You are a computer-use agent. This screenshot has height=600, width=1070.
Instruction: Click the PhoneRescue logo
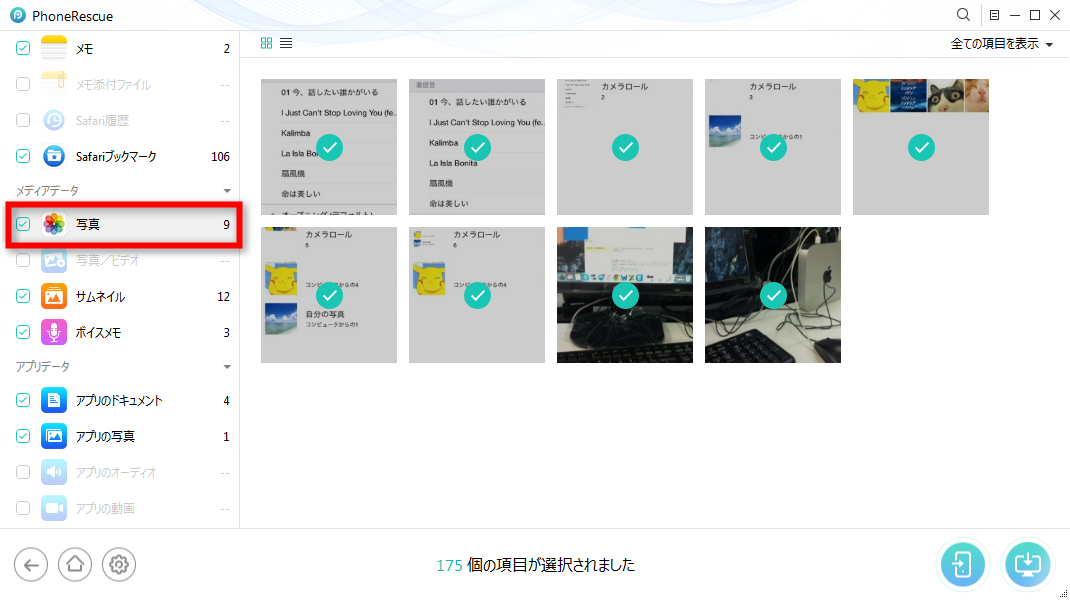[x=18, y=15]
